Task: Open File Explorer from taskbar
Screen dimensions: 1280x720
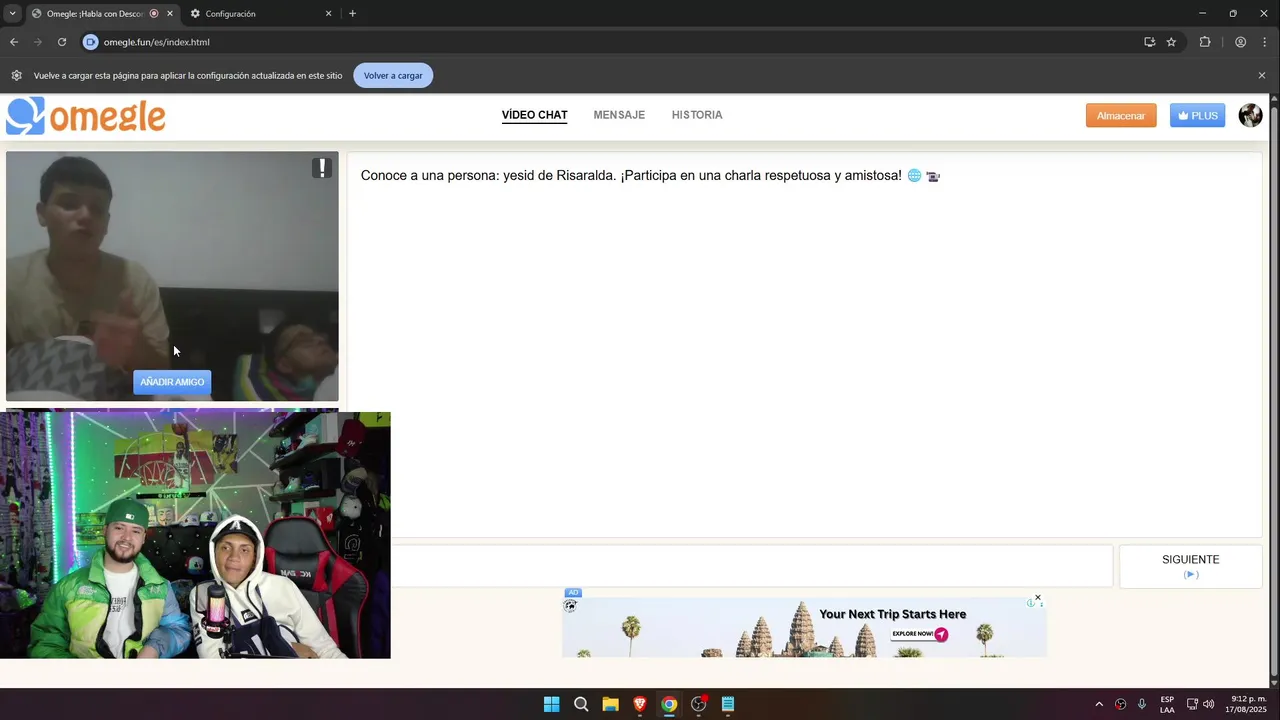Action: (x=610, y=704)
